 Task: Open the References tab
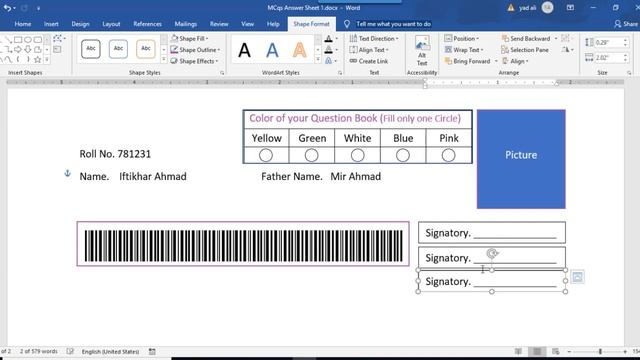[147, 24]
